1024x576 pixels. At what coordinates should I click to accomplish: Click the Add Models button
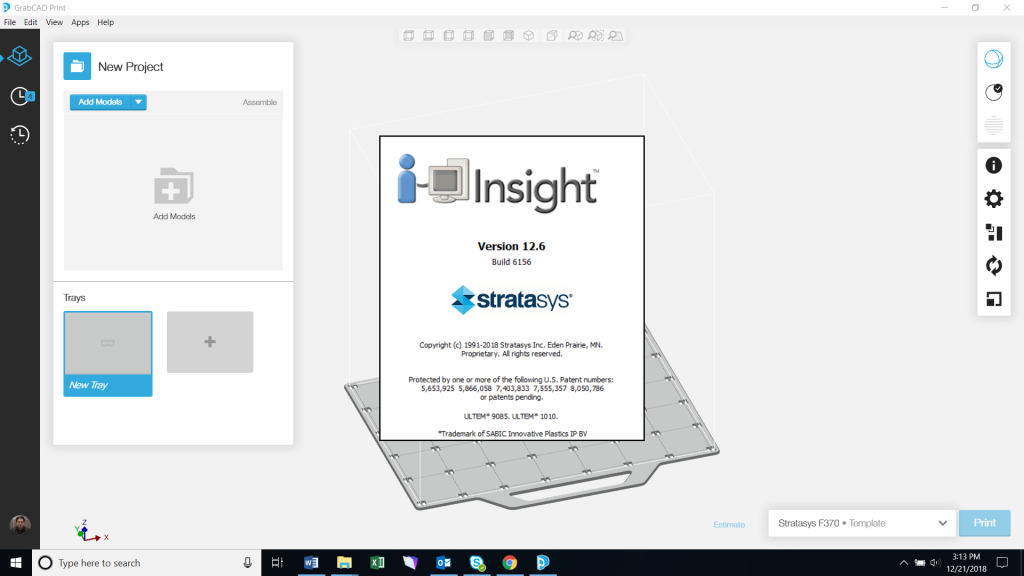coord(100,102)
